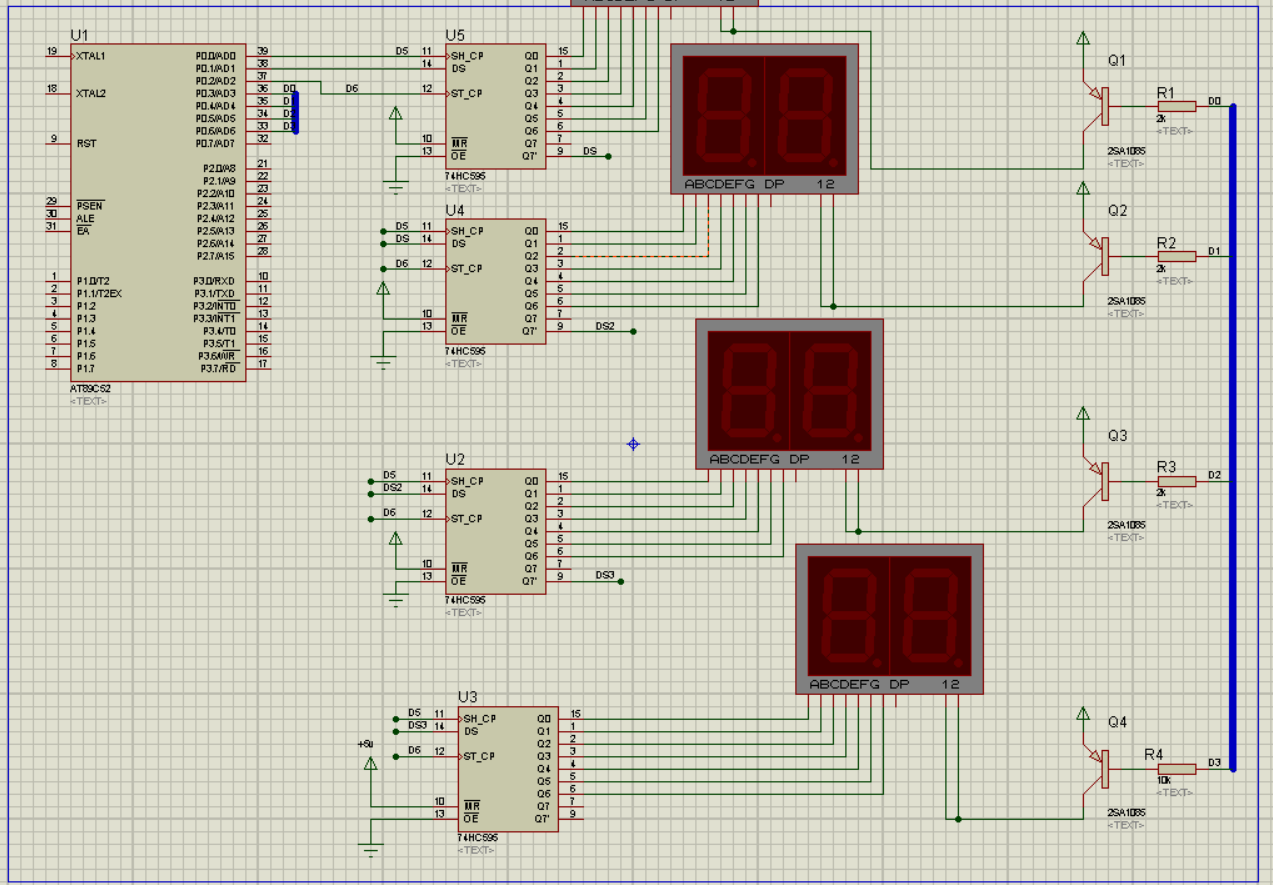Click the DS3 net label on U2 Q7' output
Screen dimensions: 1273x885
point(605,575)
